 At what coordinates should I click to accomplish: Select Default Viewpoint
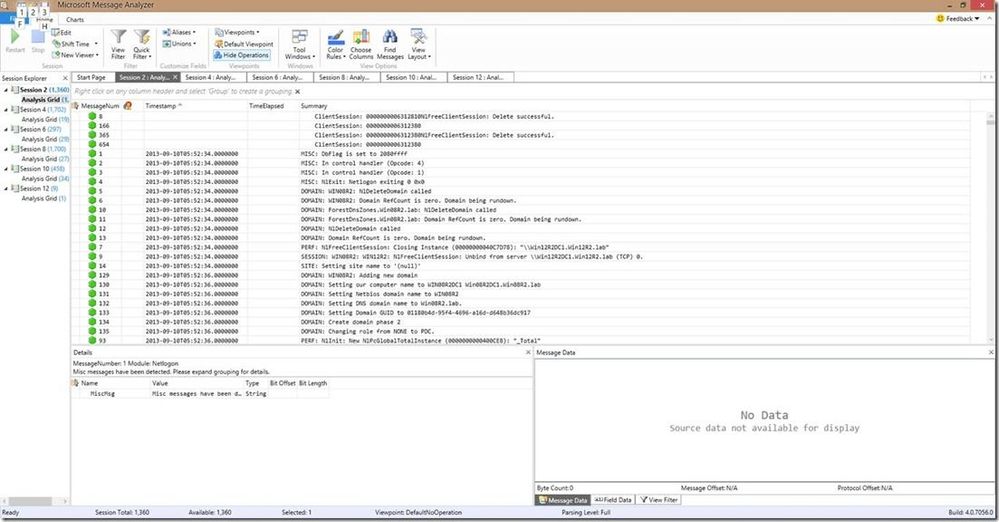tap(244, 44)
